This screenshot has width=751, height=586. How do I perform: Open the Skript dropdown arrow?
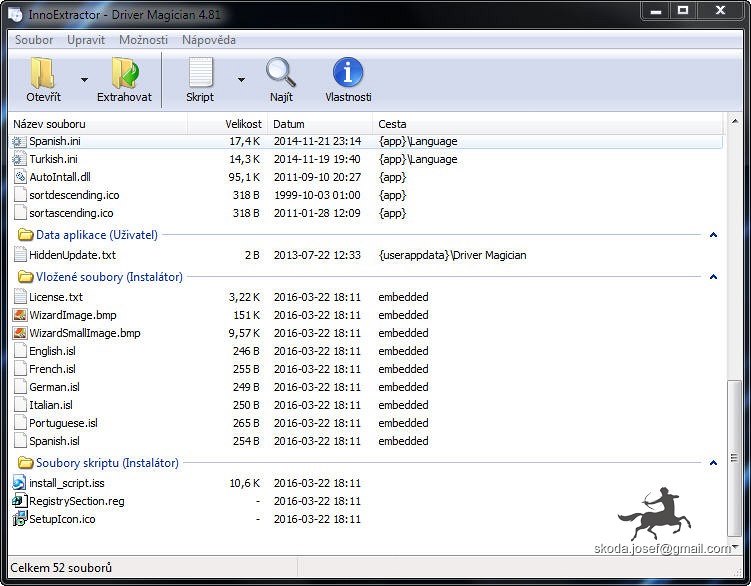(241, 80)
